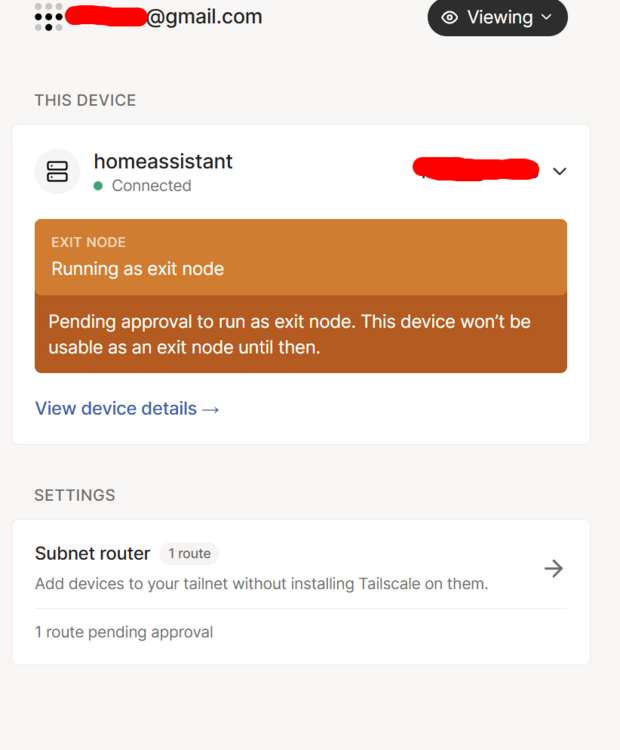Click the homeassistant device name
The width and height of the screenshot is (620, 750).
(x=163, y=161)
